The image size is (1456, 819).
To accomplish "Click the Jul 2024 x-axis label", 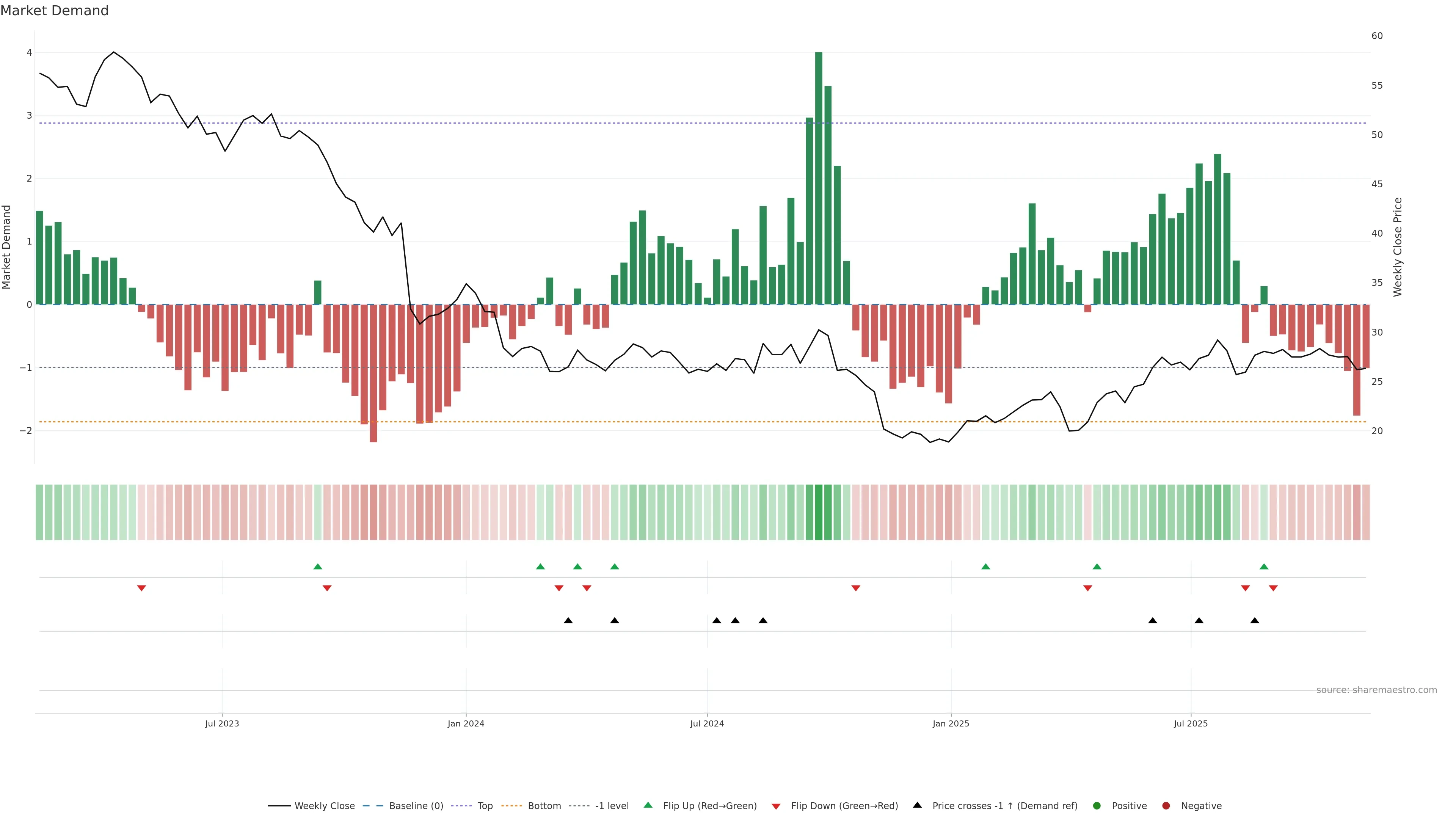I will [706, 723].
